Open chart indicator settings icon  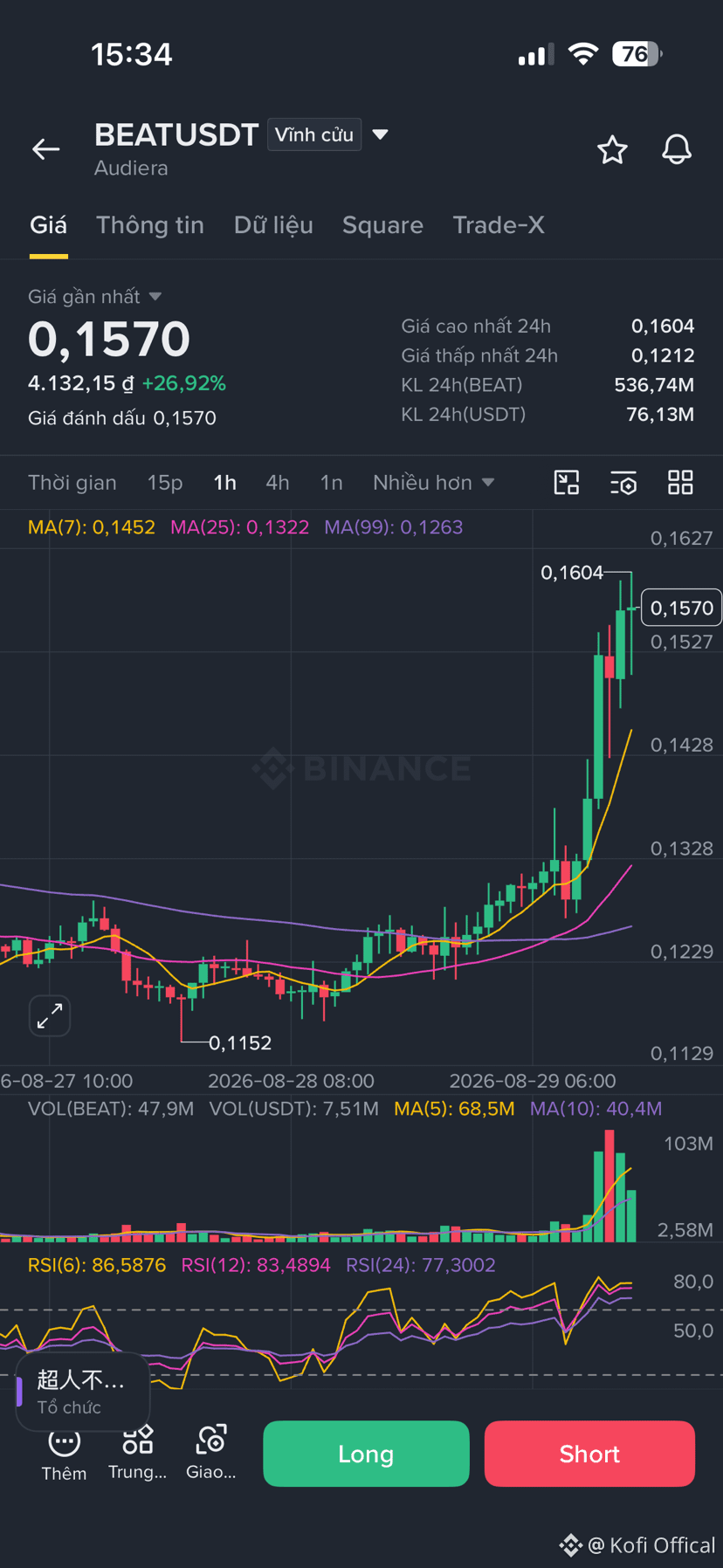point(623,483)
